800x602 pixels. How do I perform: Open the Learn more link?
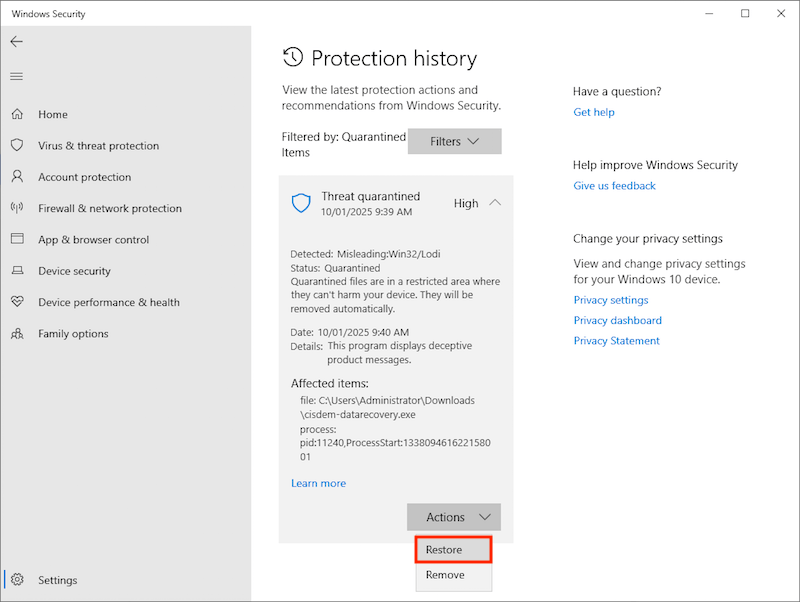[x=318, y=483]
